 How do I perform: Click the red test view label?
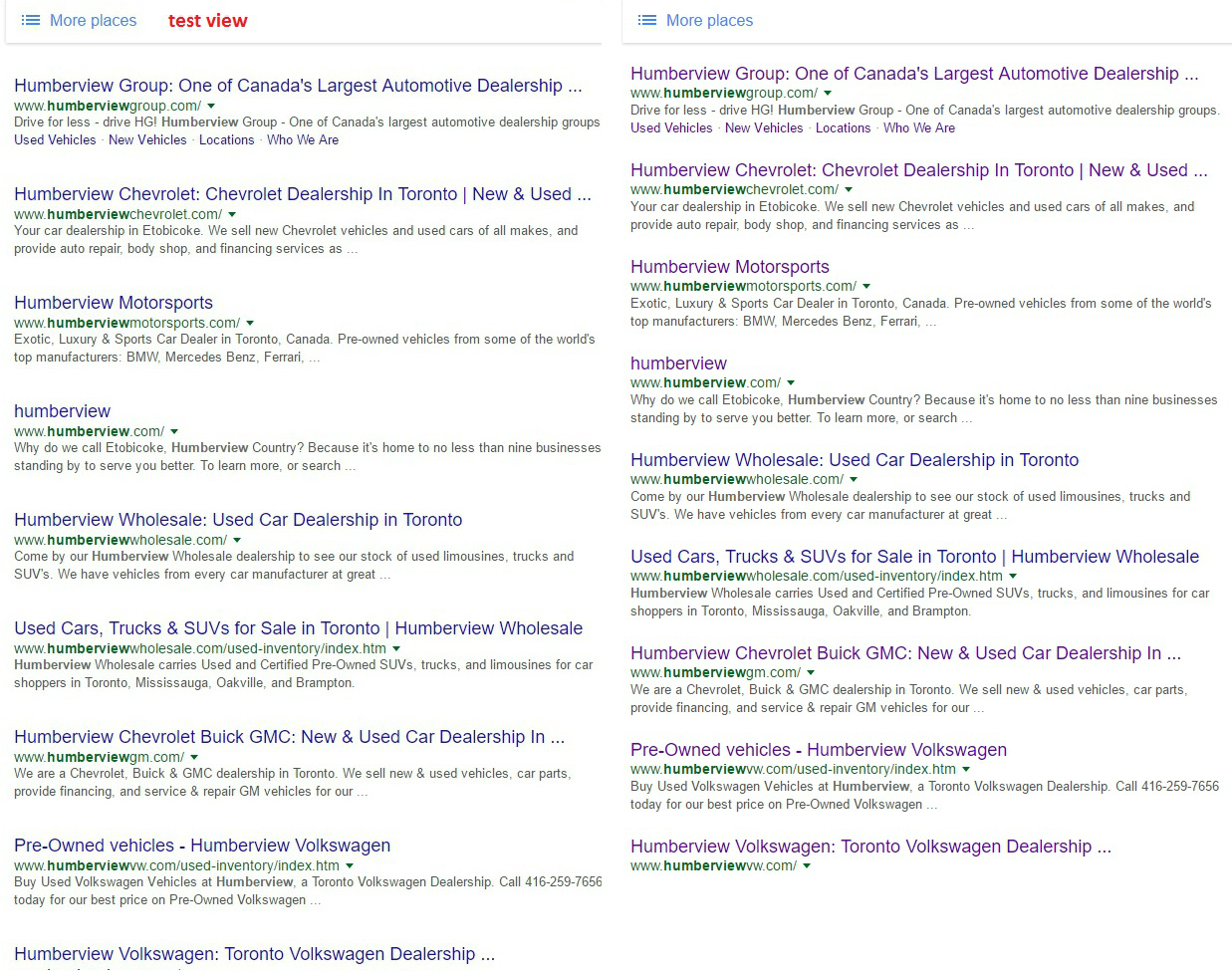[207, 21]
